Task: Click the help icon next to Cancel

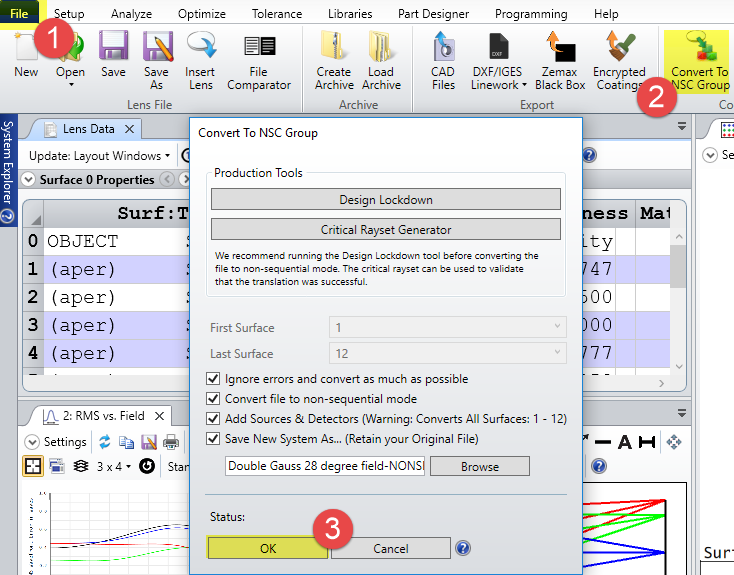Action: click(462, 548)
